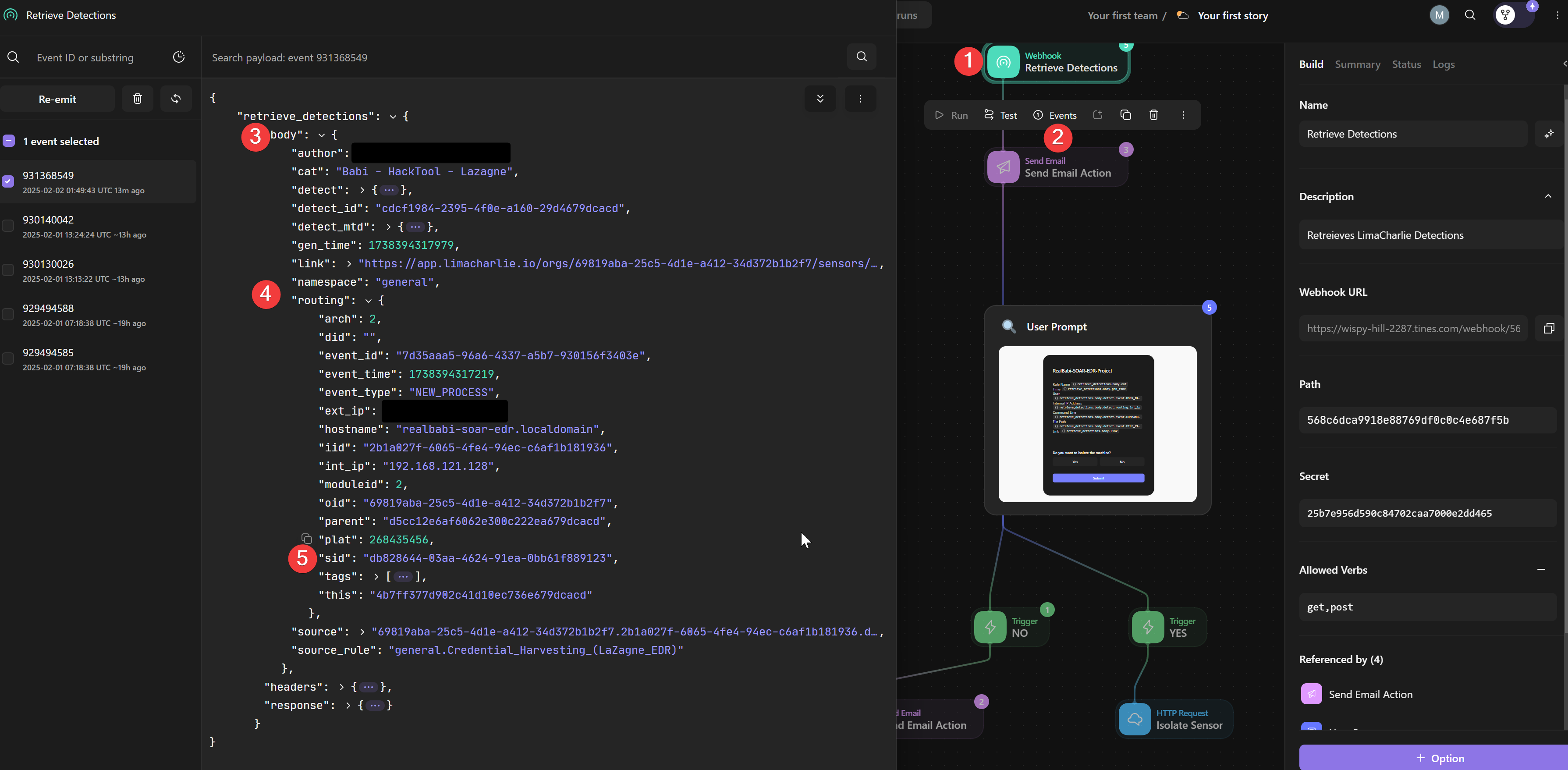Expand the tags array

point(376,576)
